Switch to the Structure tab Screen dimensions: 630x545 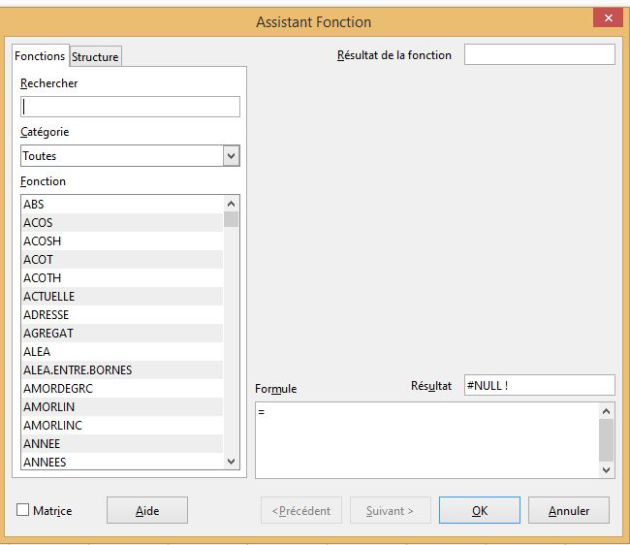tap(95, 57)
